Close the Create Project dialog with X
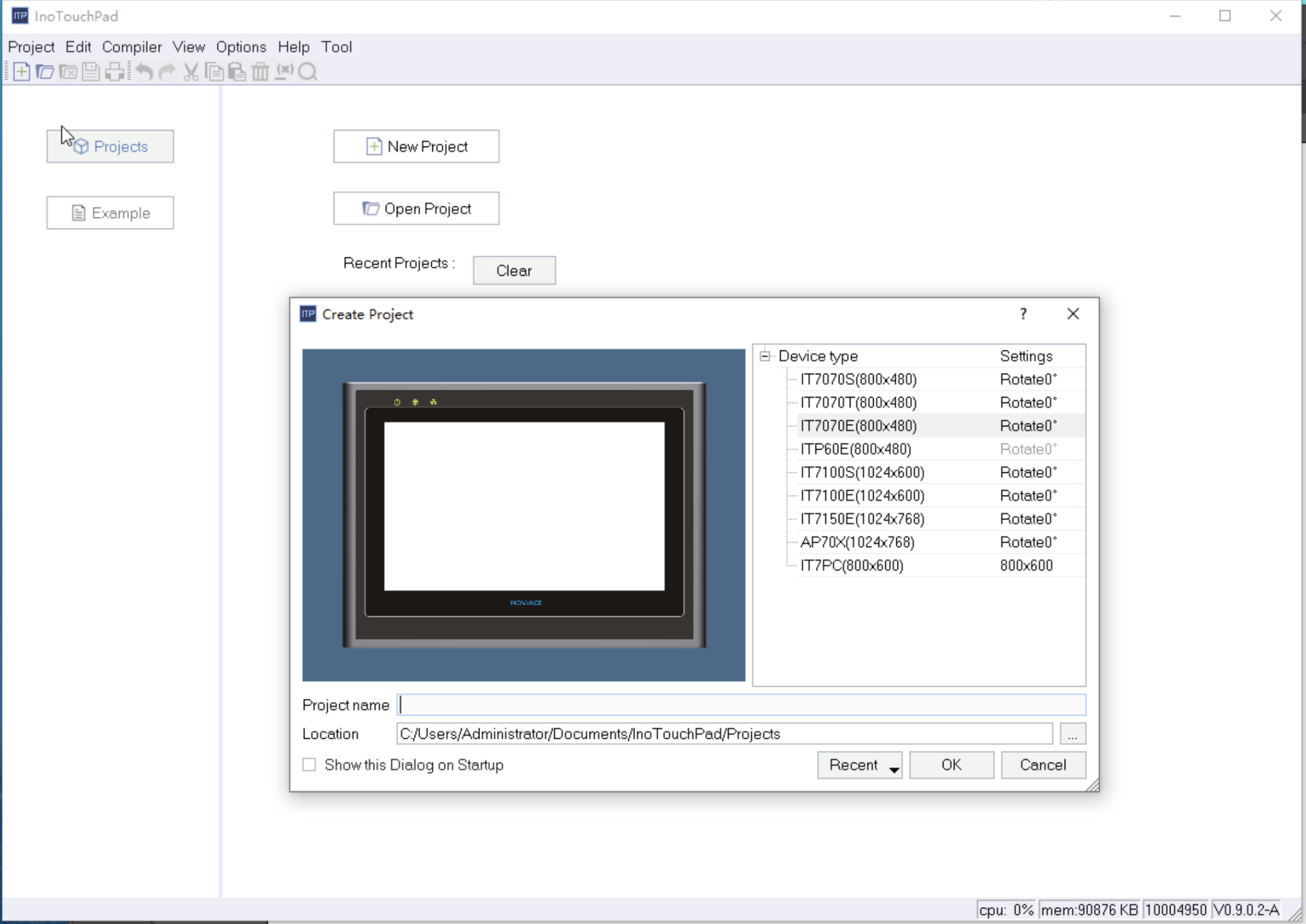Image resolution: width=1306 pixels, height=924 pixels. 1073,314
